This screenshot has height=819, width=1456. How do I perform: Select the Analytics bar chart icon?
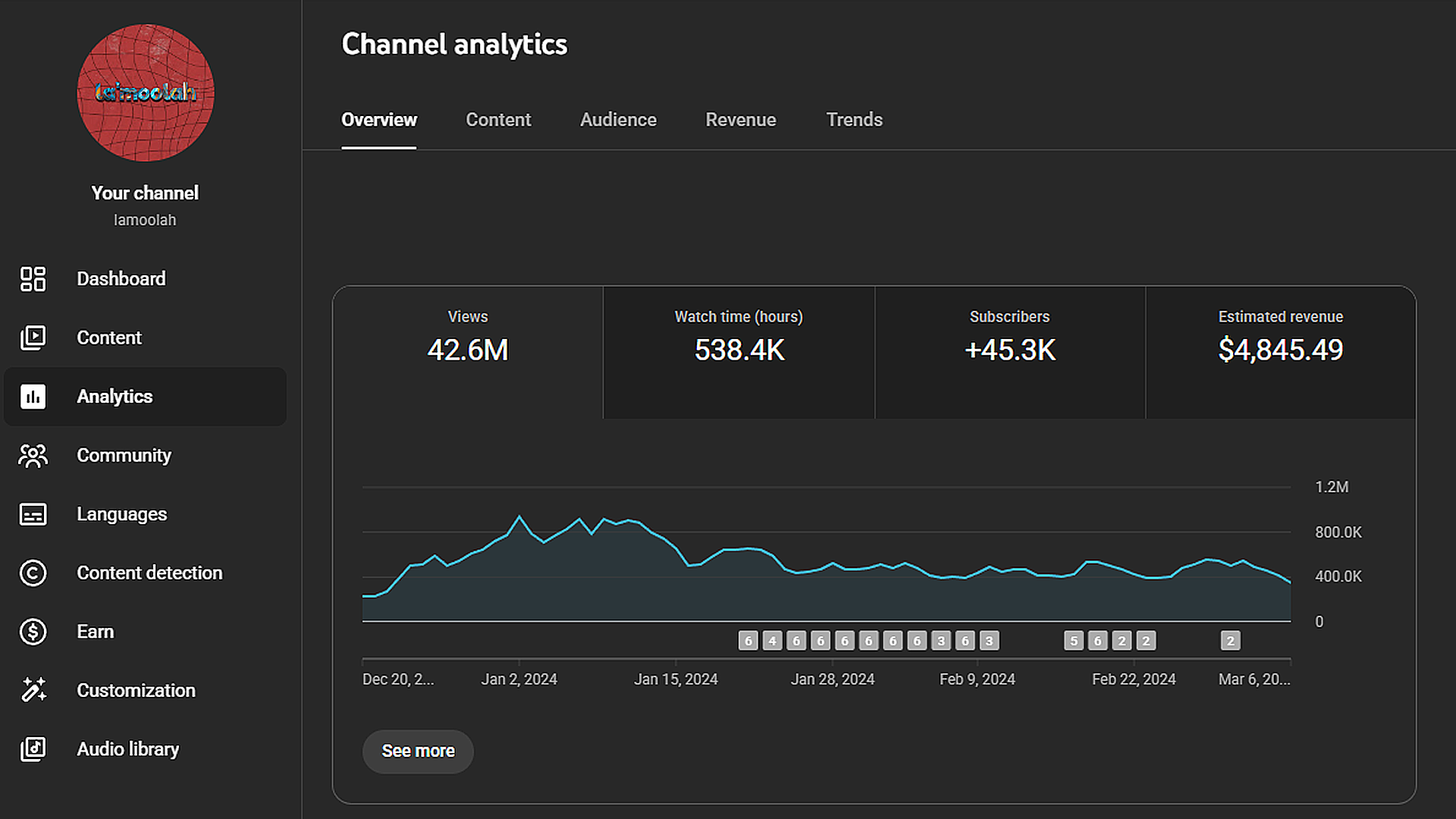33,397
